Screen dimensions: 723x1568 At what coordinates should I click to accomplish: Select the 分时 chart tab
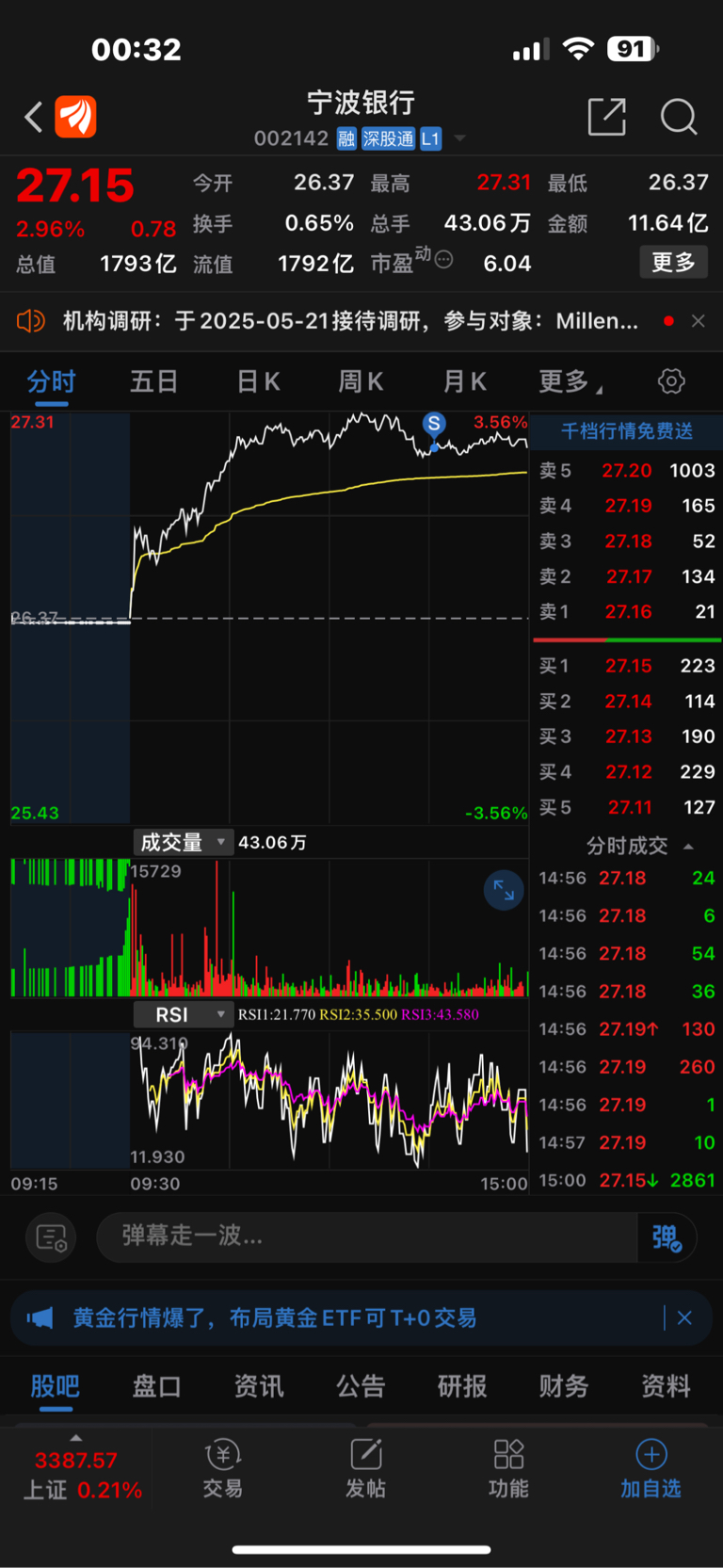[52, 381]
